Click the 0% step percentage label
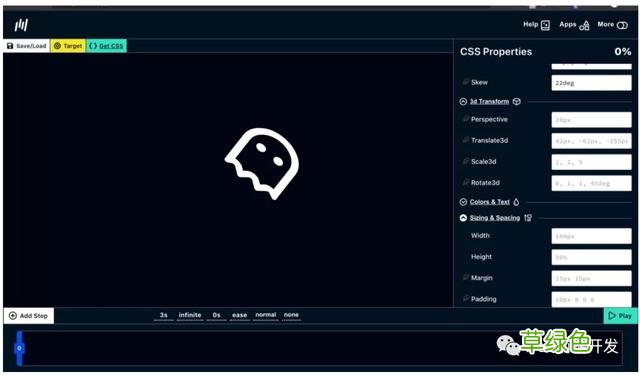 point(622,51)
